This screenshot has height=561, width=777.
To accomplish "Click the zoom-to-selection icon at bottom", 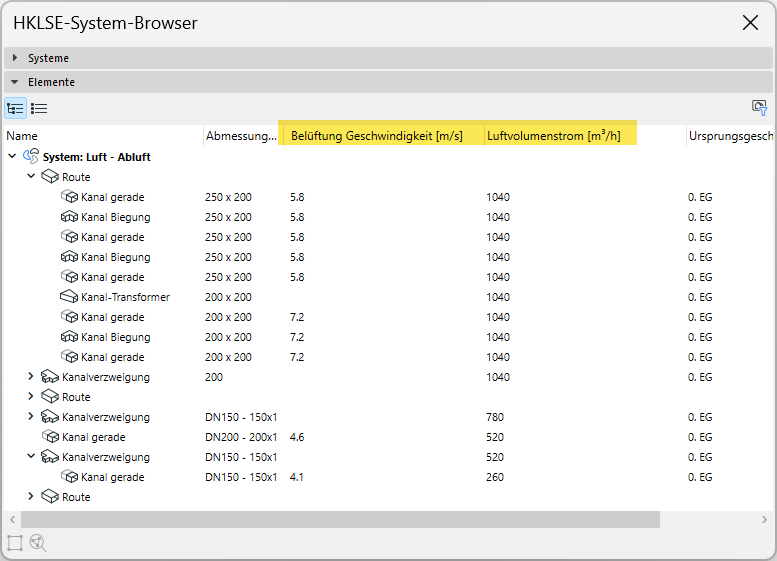I will (x=38, y=543).
